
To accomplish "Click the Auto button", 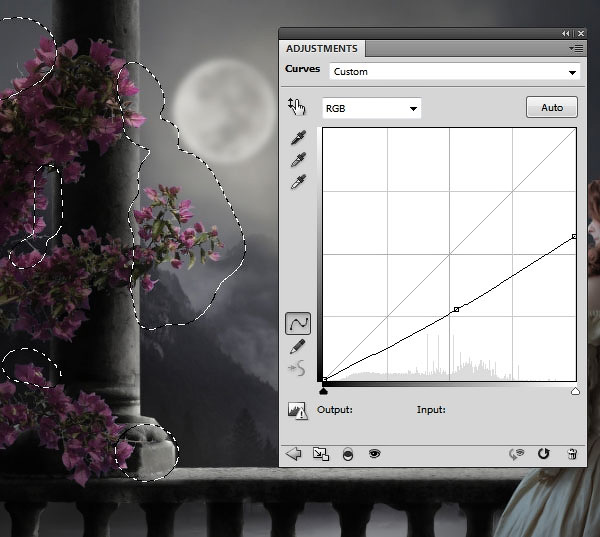I will point(552,107).
